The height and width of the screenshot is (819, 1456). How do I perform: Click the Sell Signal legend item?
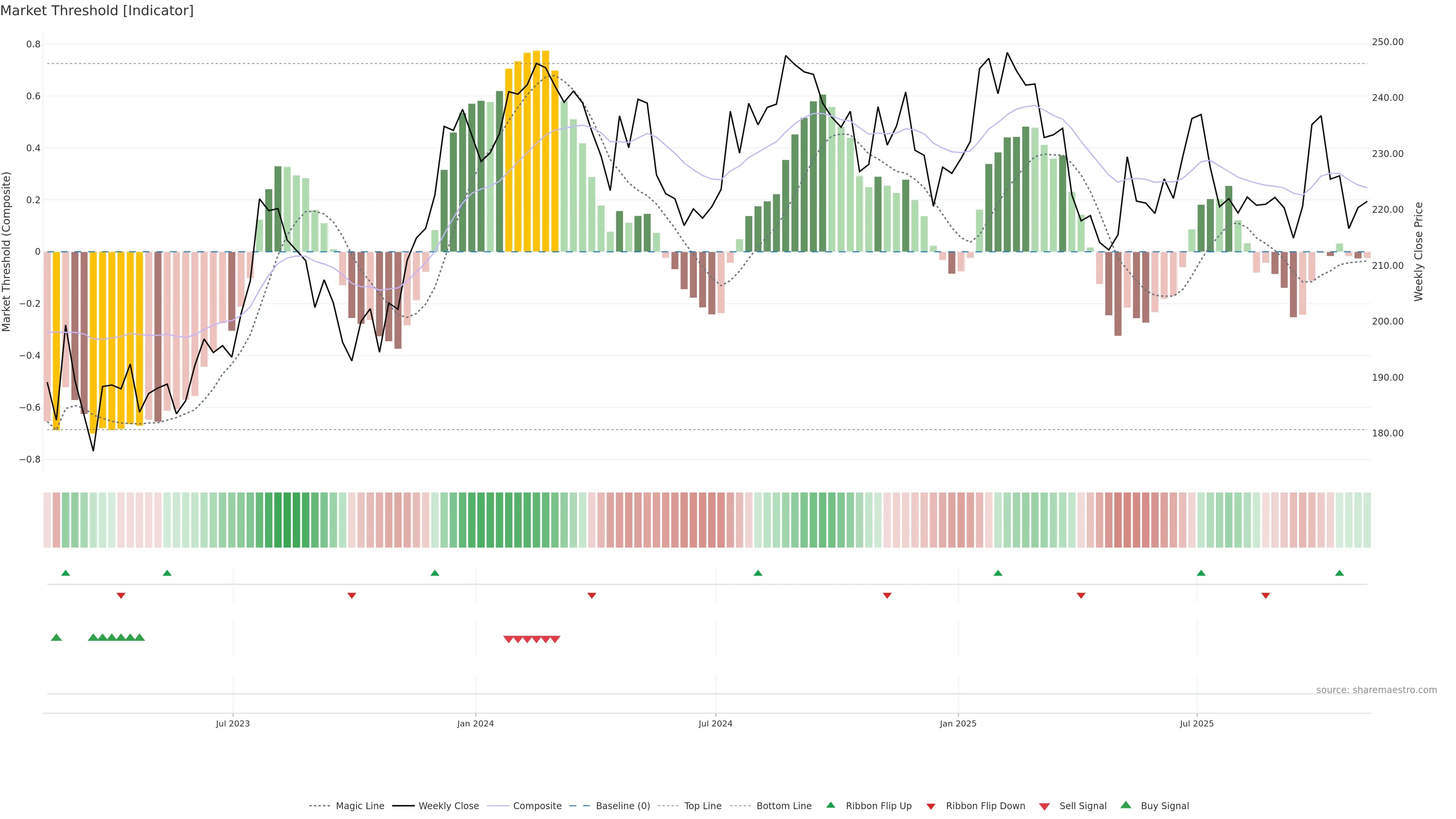point(1083,806)
